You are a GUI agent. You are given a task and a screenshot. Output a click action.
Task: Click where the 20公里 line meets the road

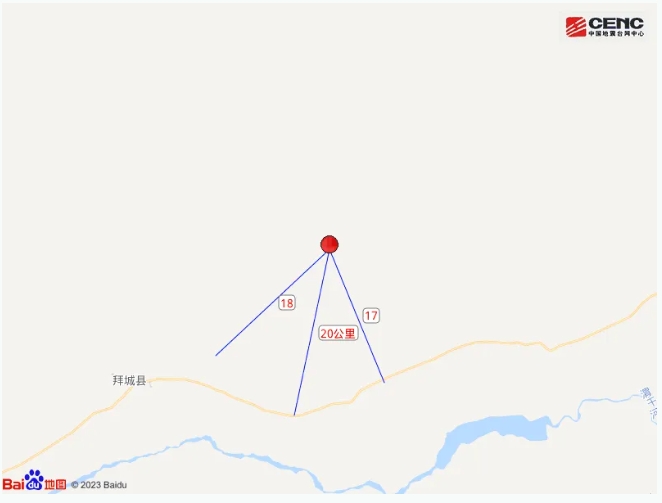pyautogui.click(x=294, y=416)
